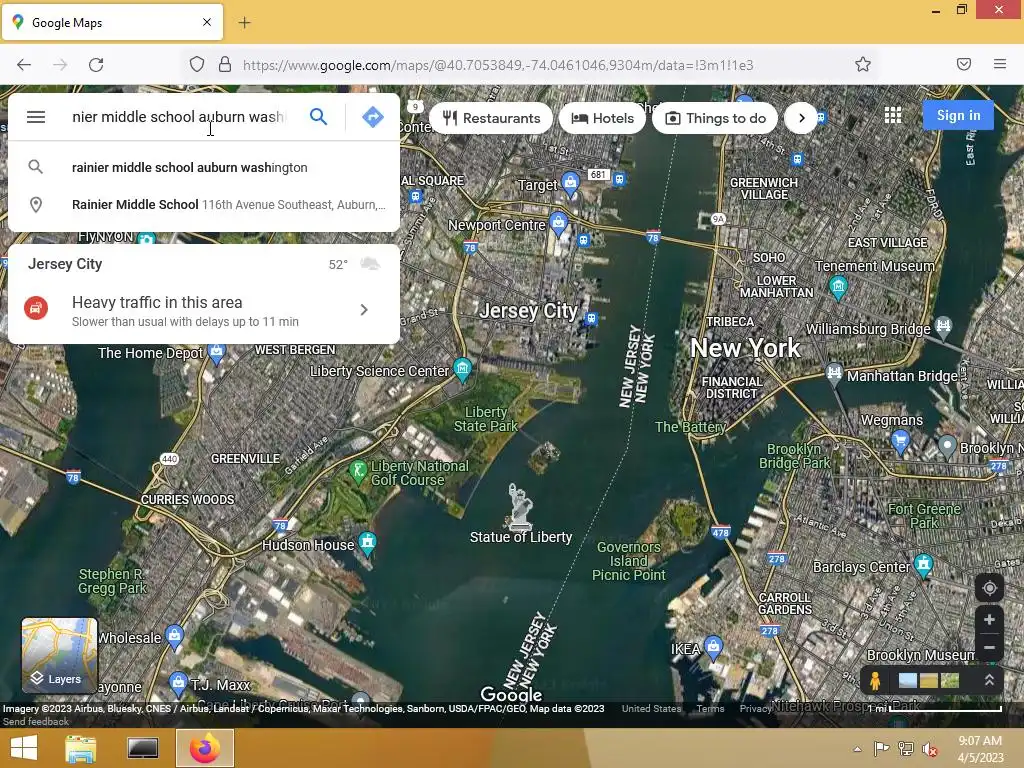Select the IKEA store pin
Viewport: 1024px width, 768px height.
click(713, 647)
